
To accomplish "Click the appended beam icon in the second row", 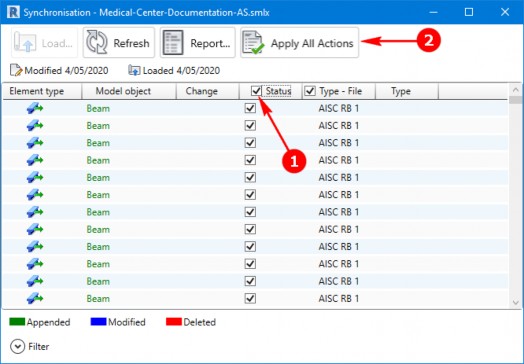I will pyautogui.click(x=35, y=125).
